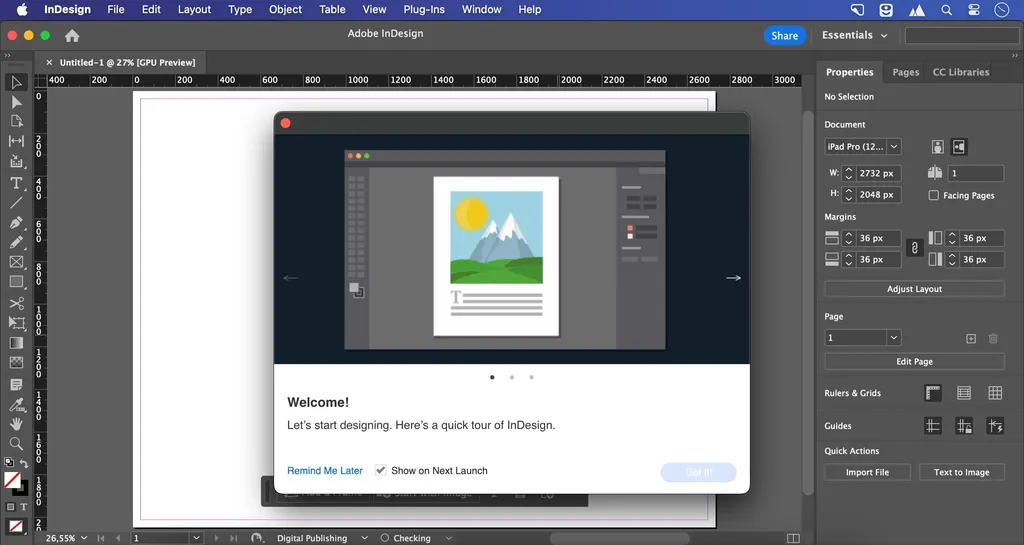The height and width of the screenshot is (545, 1024).
Task: Click the Adjust Layout button
Action: tap(914, 289)
